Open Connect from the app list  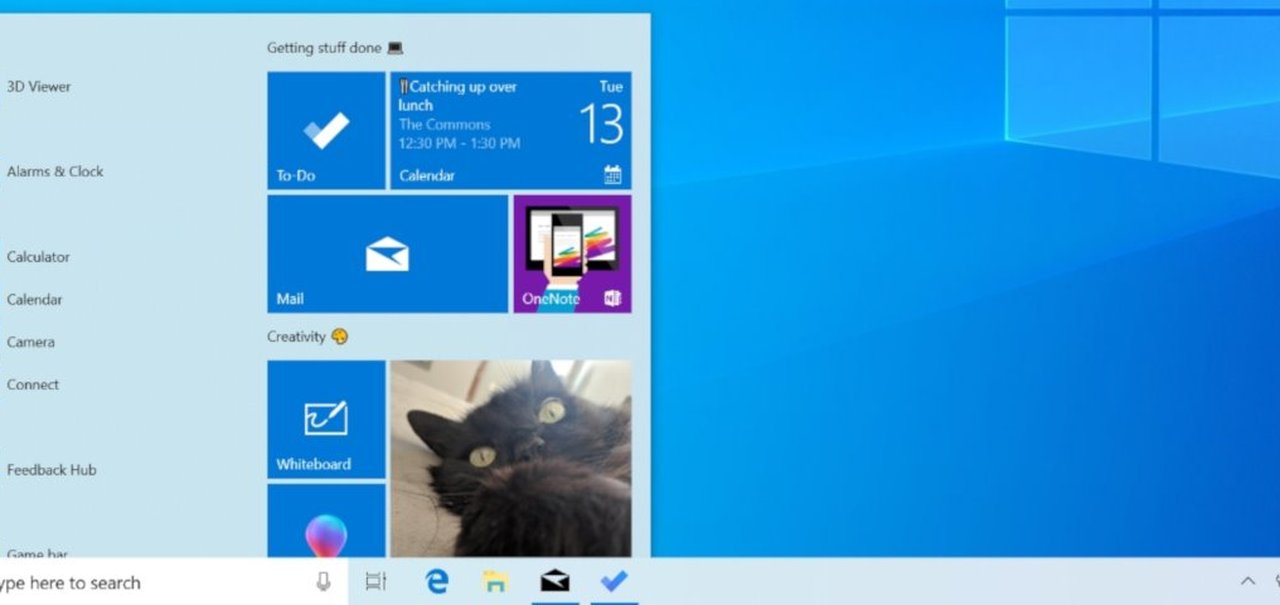coord(33,384)
